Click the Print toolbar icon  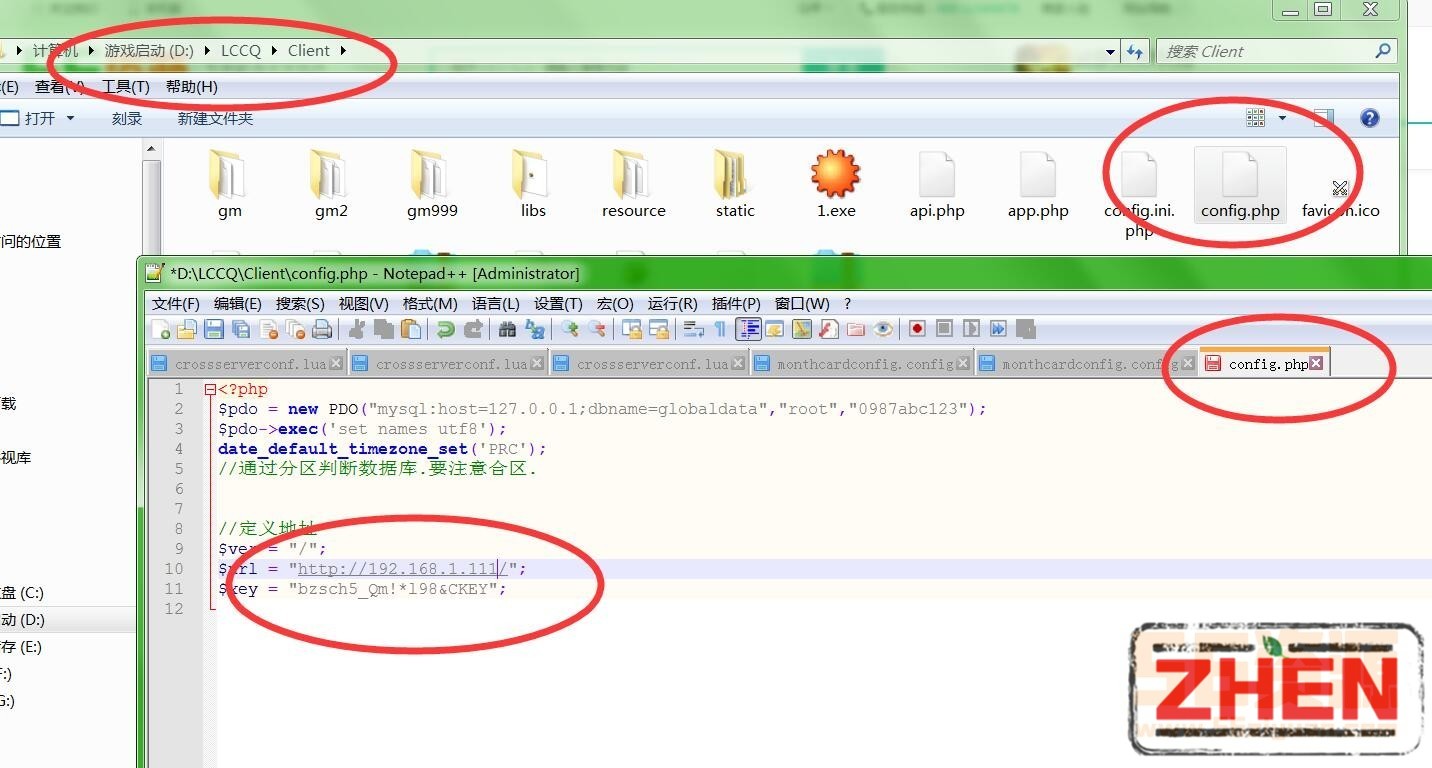(x=322, y=329)
